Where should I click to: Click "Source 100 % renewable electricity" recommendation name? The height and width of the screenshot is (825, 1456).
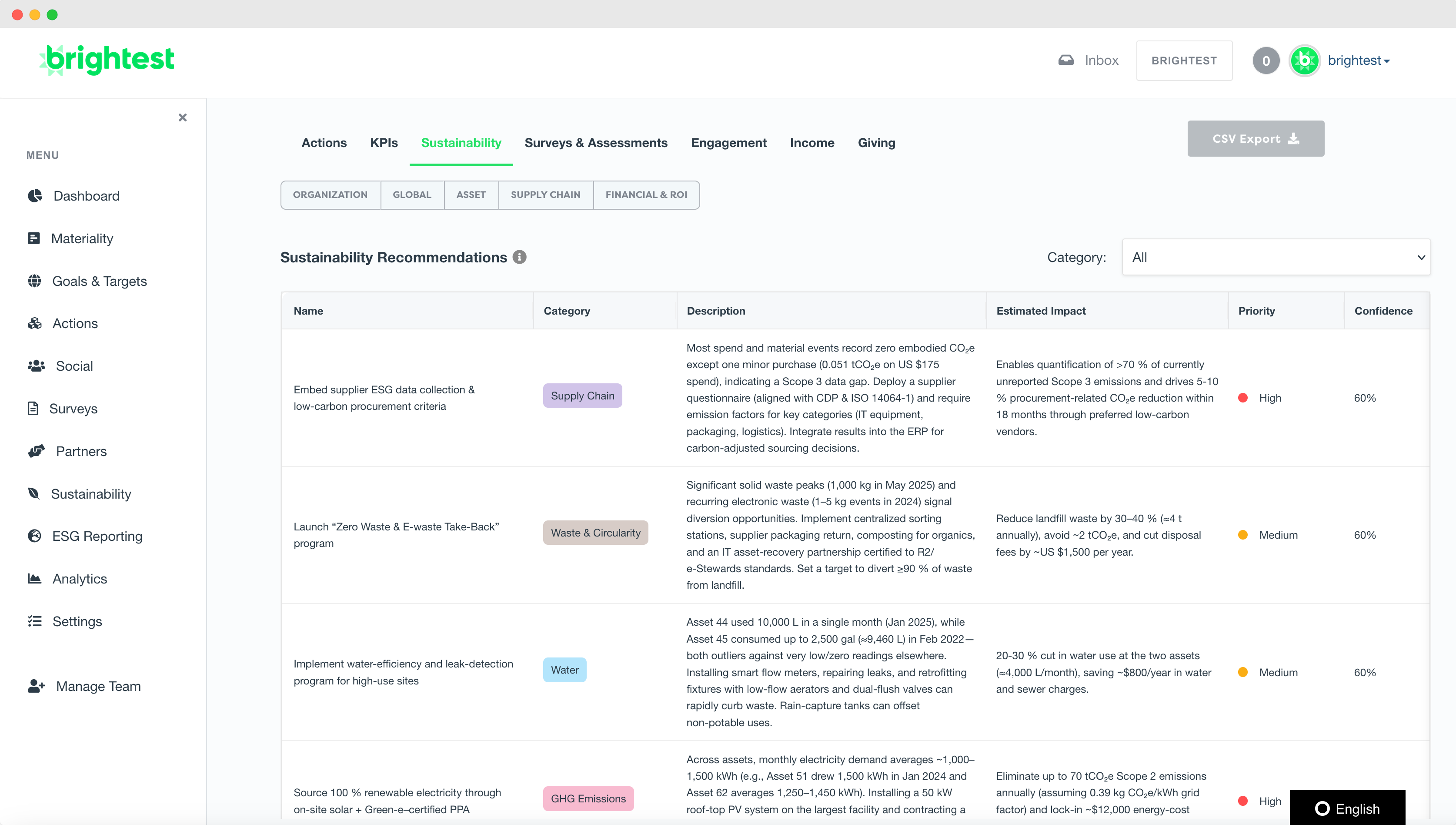(397, 801)
